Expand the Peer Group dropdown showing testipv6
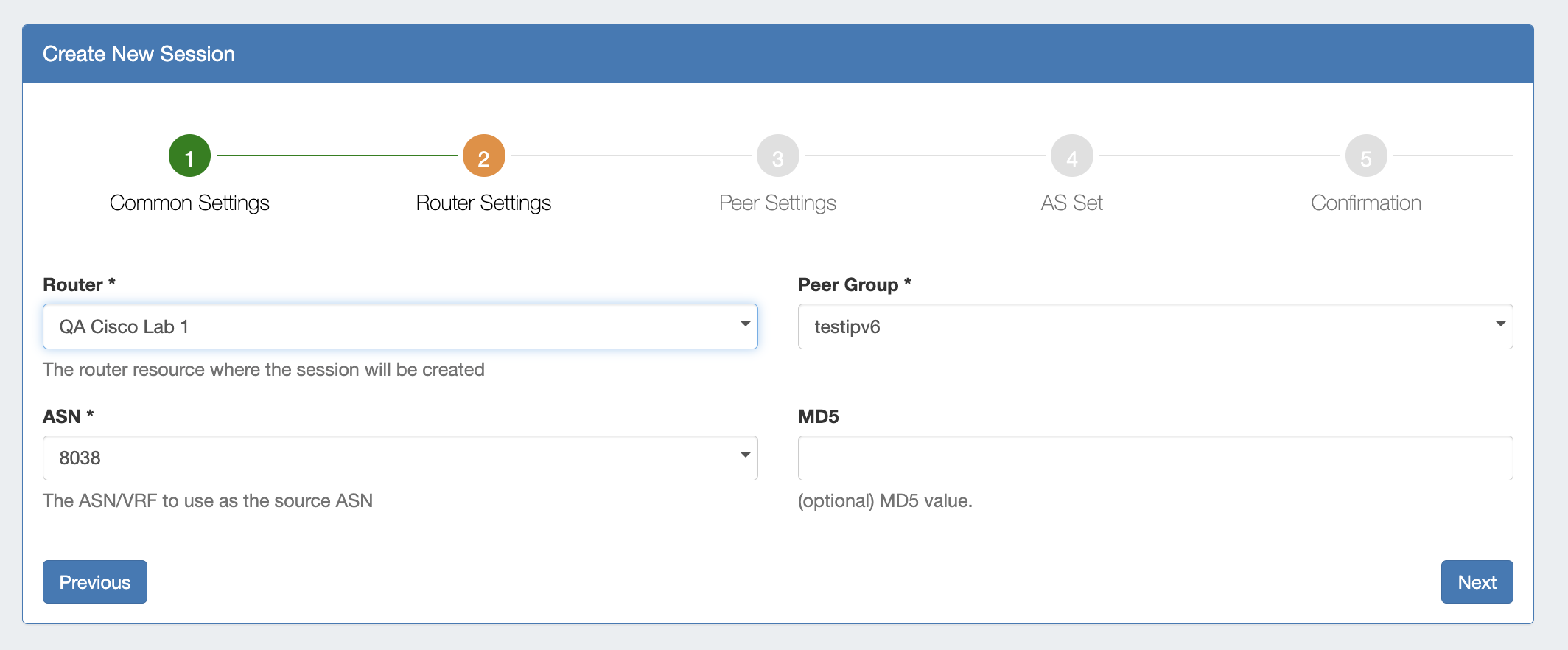Viewport: 1568px width, 650px height. pyautogui.click(x=1155, y=326)
